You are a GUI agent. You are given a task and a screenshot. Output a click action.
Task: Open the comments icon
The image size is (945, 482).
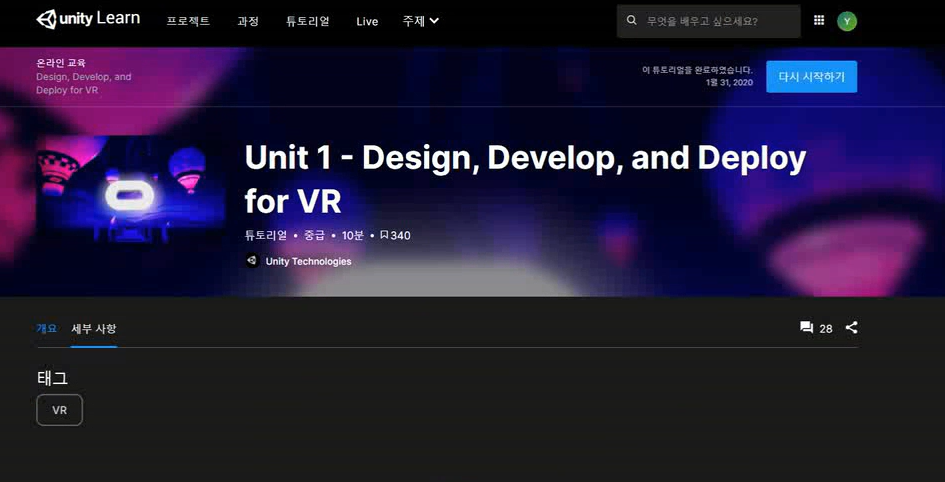coord(806,328)
